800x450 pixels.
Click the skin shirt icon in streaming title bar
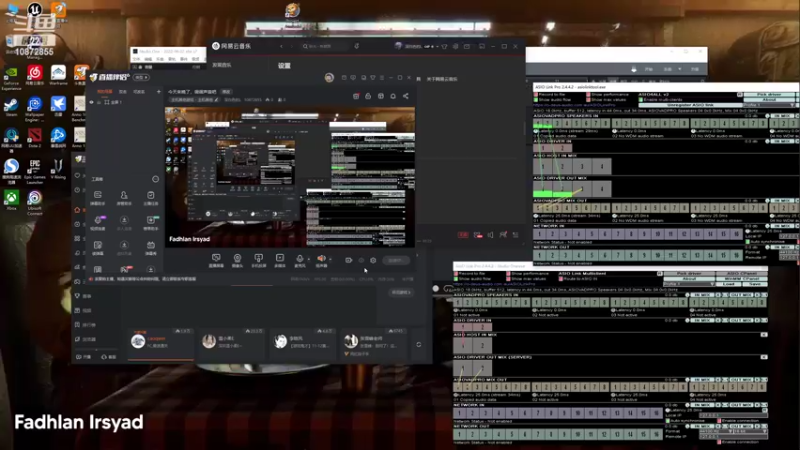(373, 78)
